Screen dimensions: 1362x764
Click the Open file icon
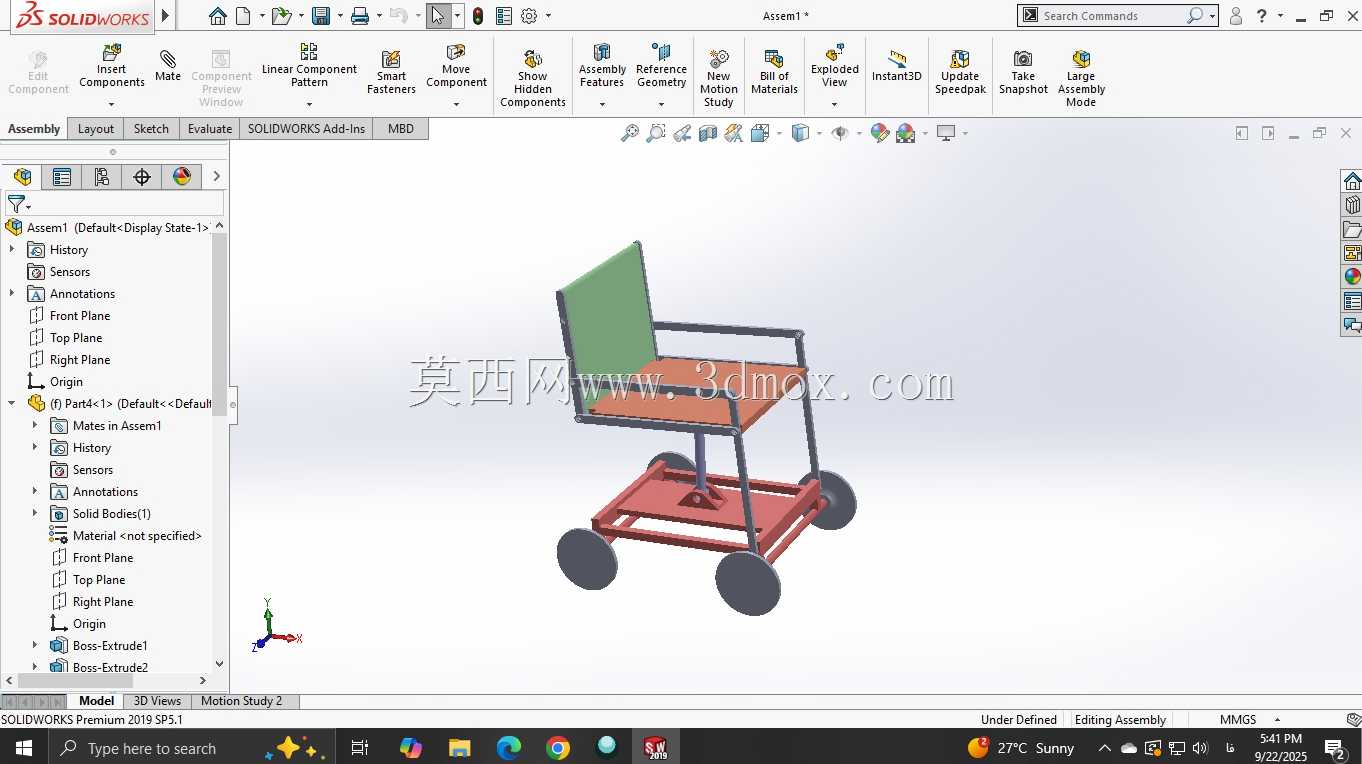click(x=282, y=16)
